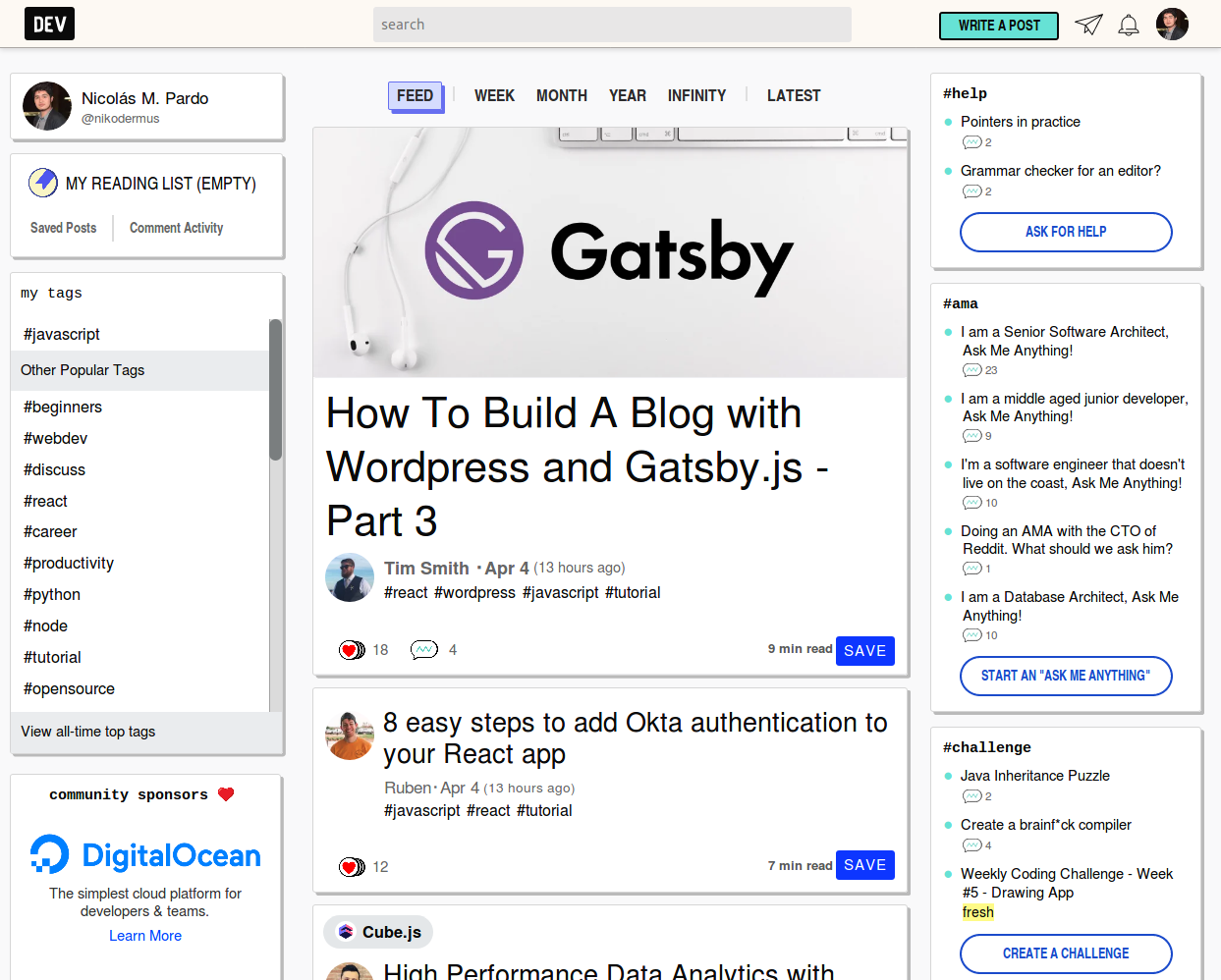
Task: Click comment bubble under Senior Software Architect AMA
Action: pyautogui.click(x=971, y=370)
